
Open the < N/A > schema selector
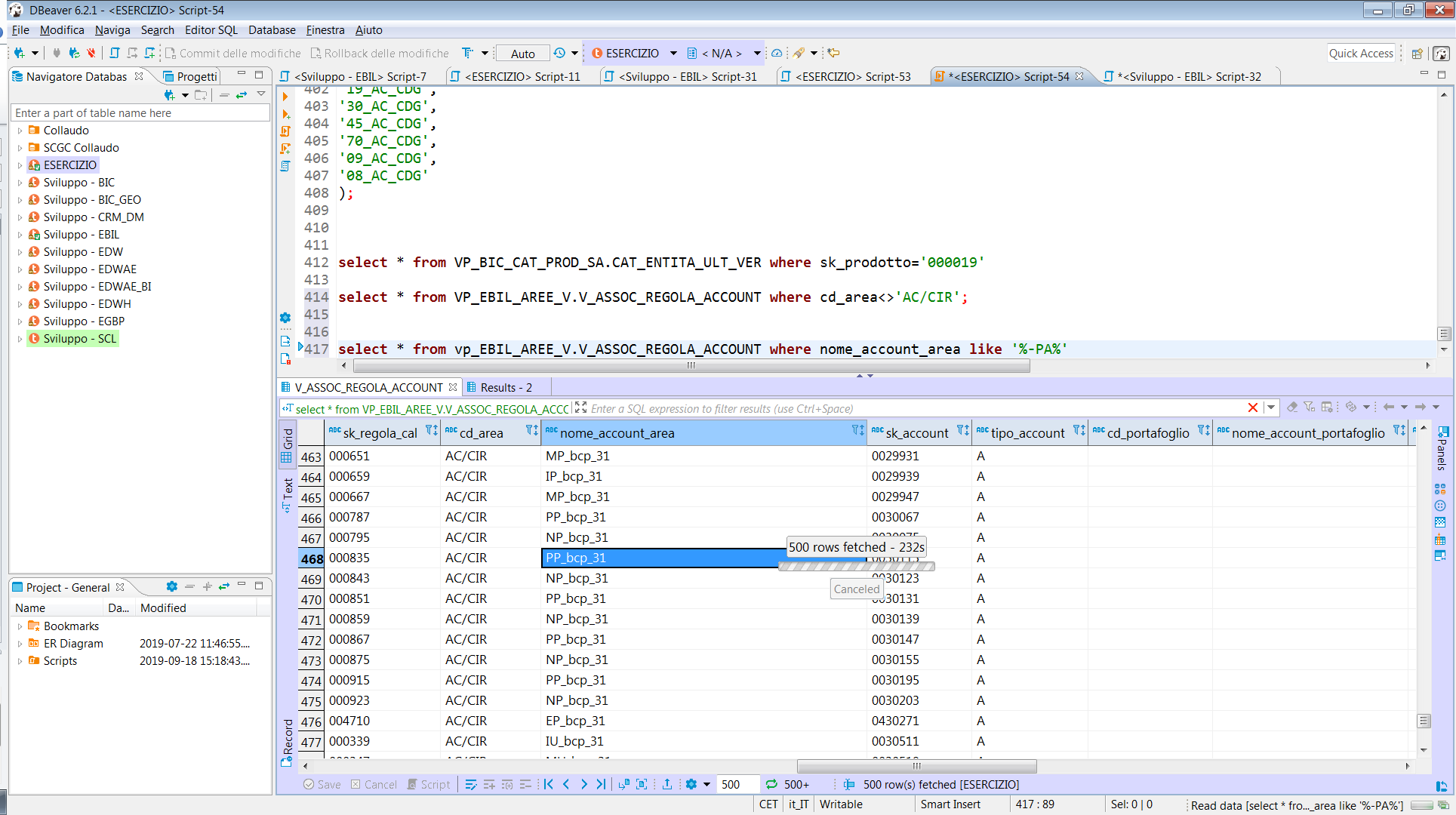757,53
